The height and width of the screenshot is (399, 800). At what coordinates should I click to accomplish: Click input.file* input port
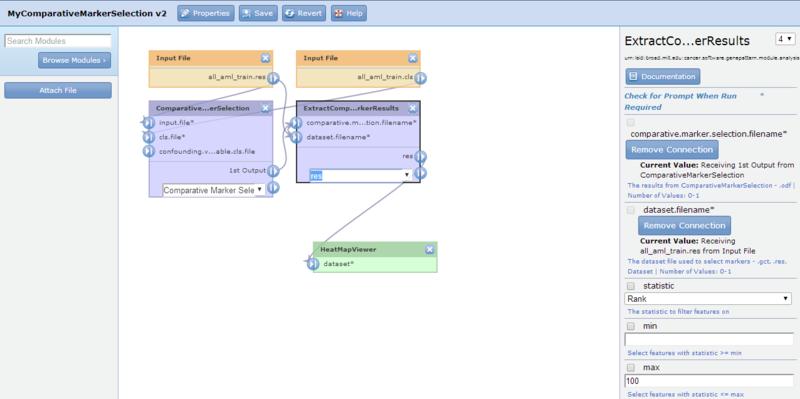148,122
